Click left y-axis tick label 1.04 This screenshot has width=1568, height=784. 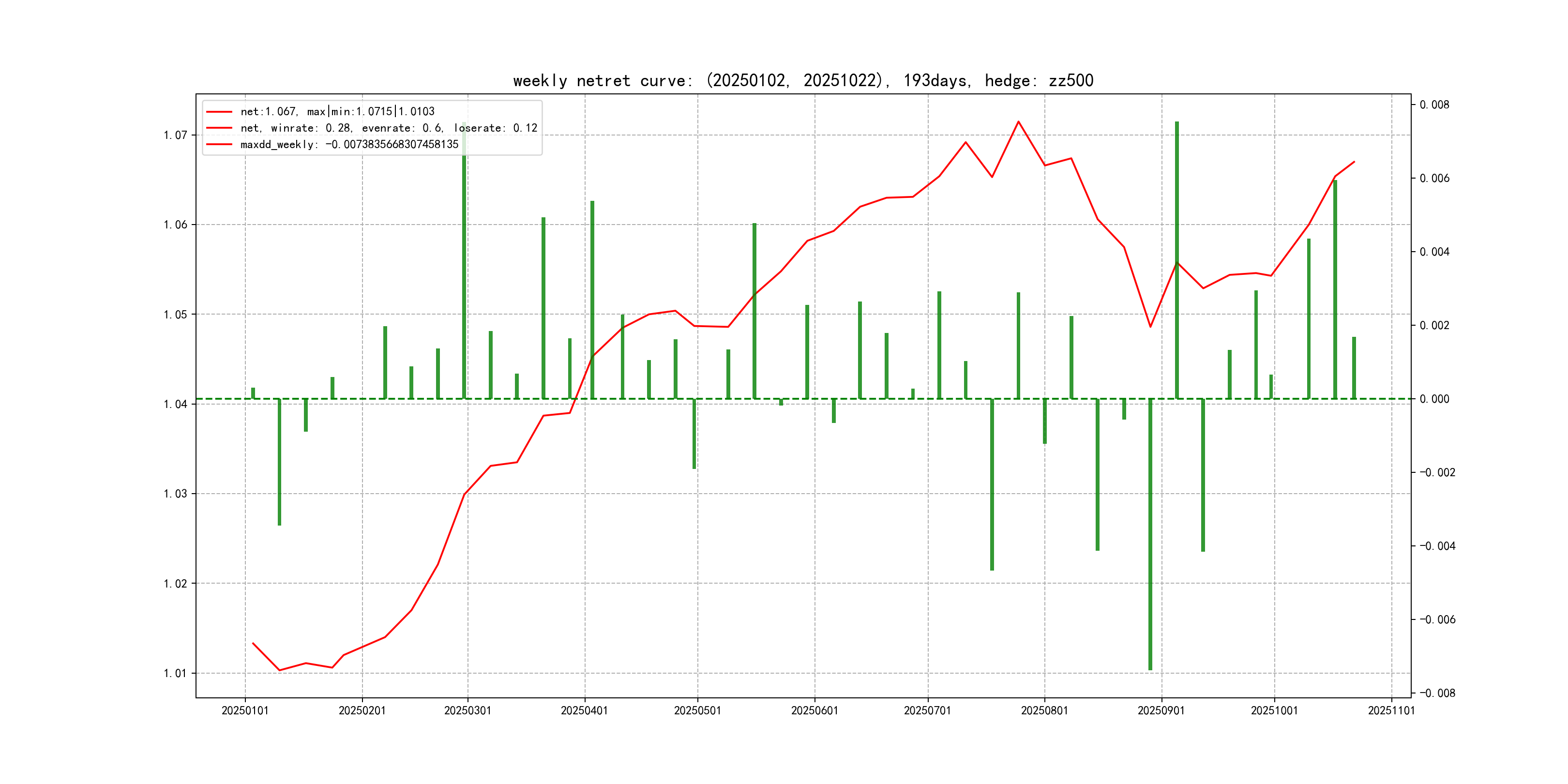(x=175, y=404)
